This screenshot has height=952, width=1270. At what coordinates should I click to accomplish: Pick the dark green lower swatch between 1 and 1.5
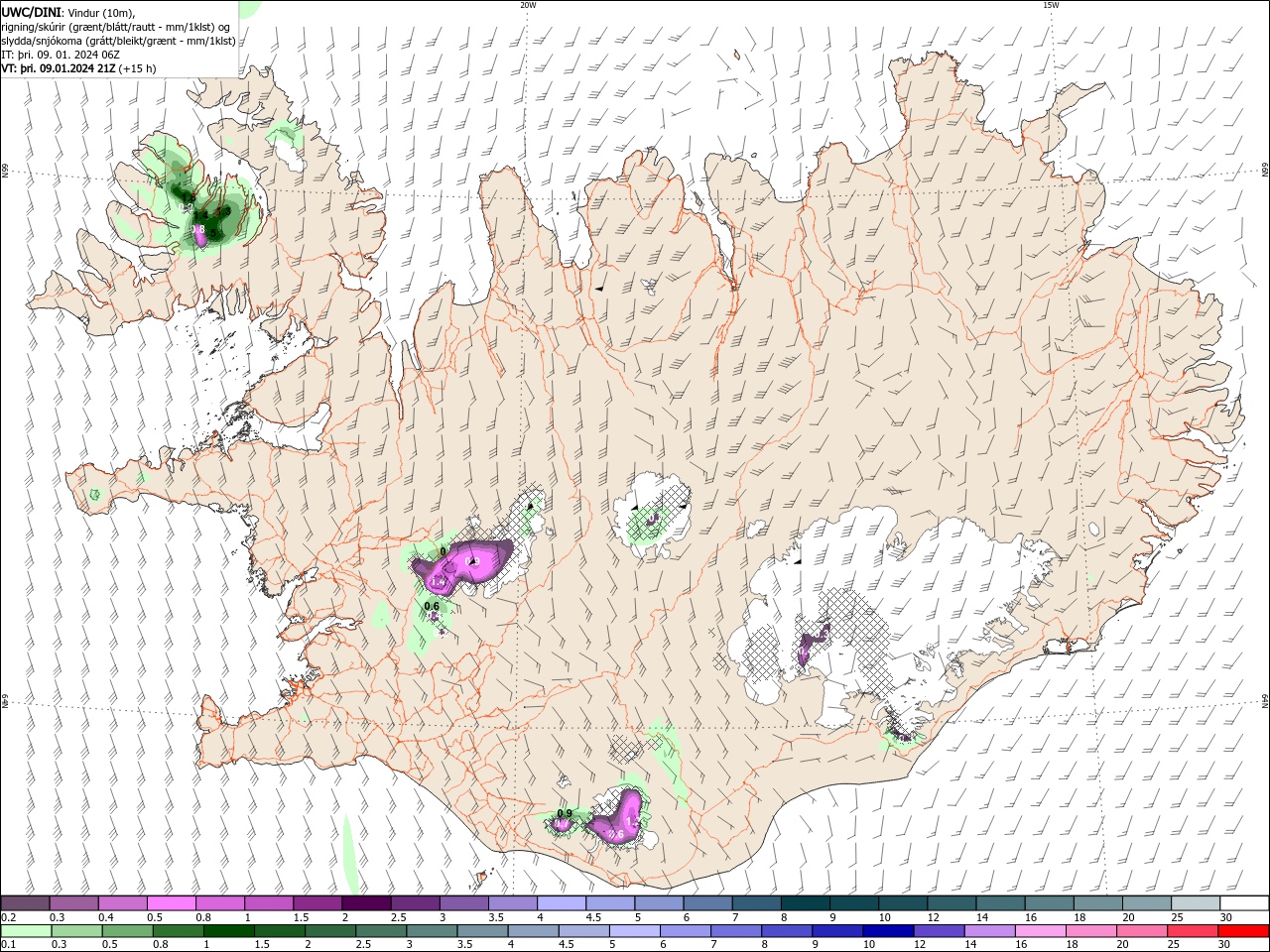[x=228, y=931]
